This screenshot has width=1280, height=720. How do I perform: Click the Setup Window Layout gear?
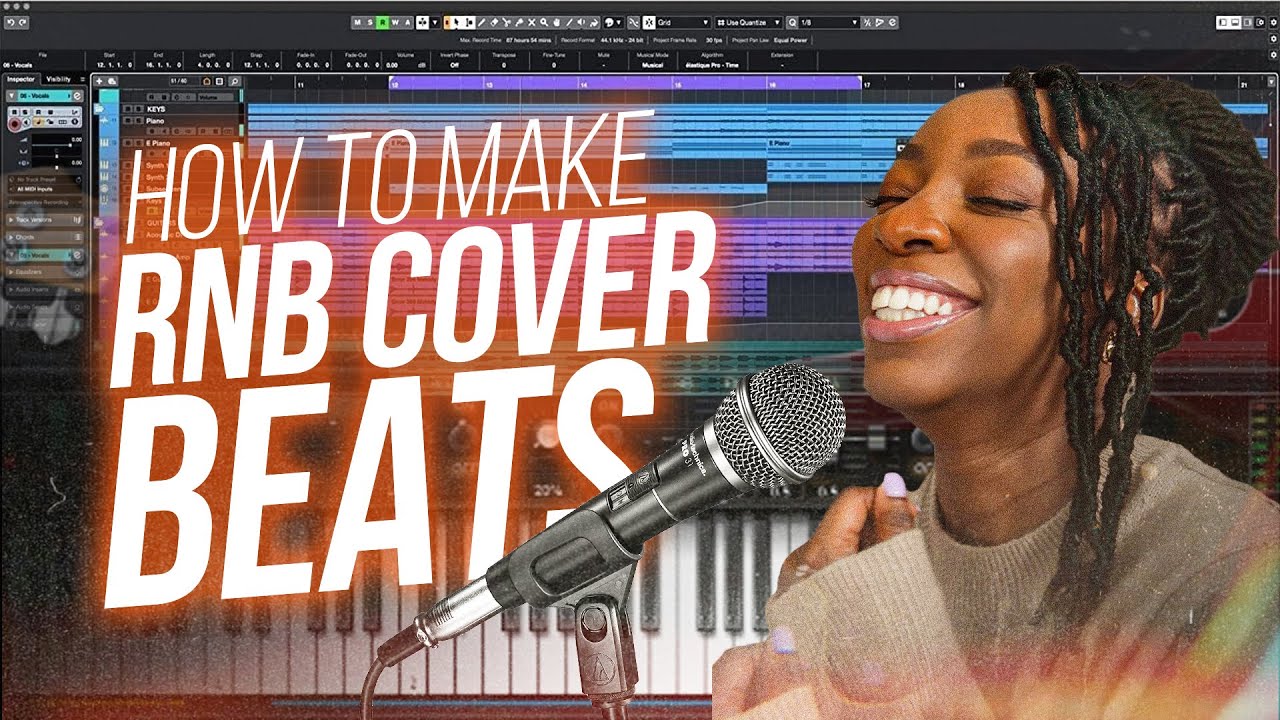pyautogui.click(x=1260, y=22)
